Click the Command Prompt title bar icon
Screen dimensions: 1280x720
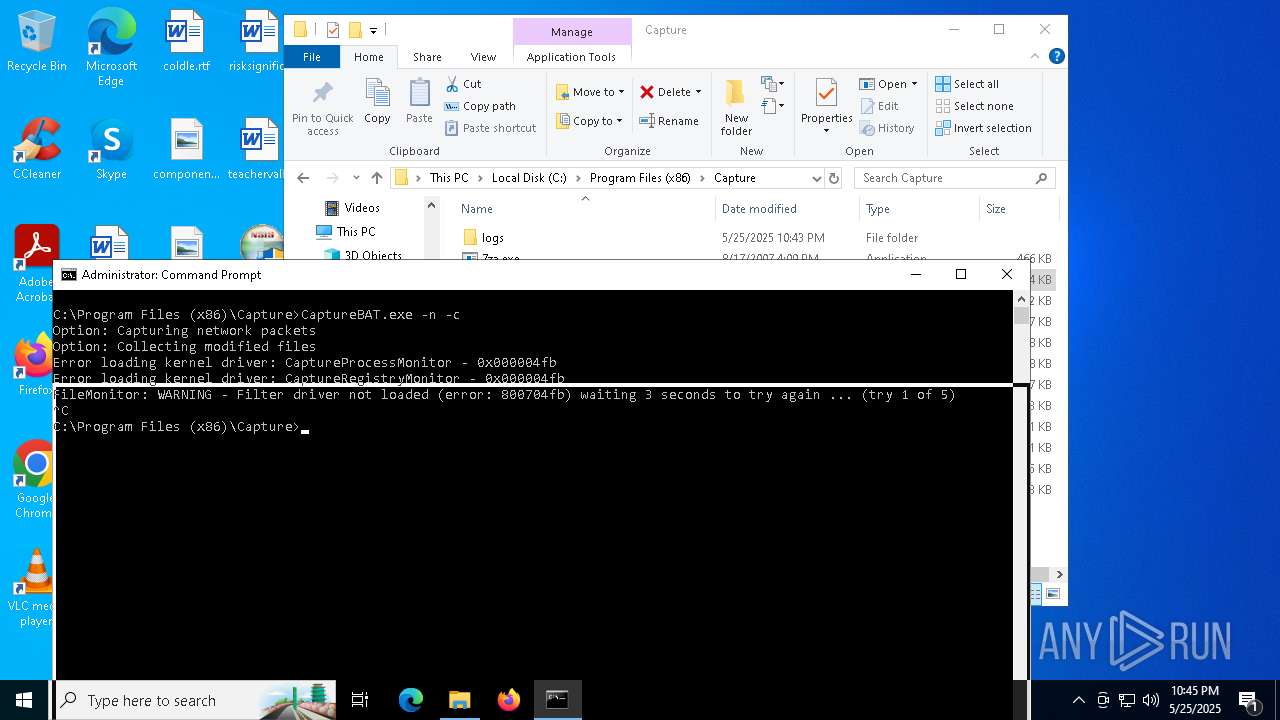click(69, 274)
